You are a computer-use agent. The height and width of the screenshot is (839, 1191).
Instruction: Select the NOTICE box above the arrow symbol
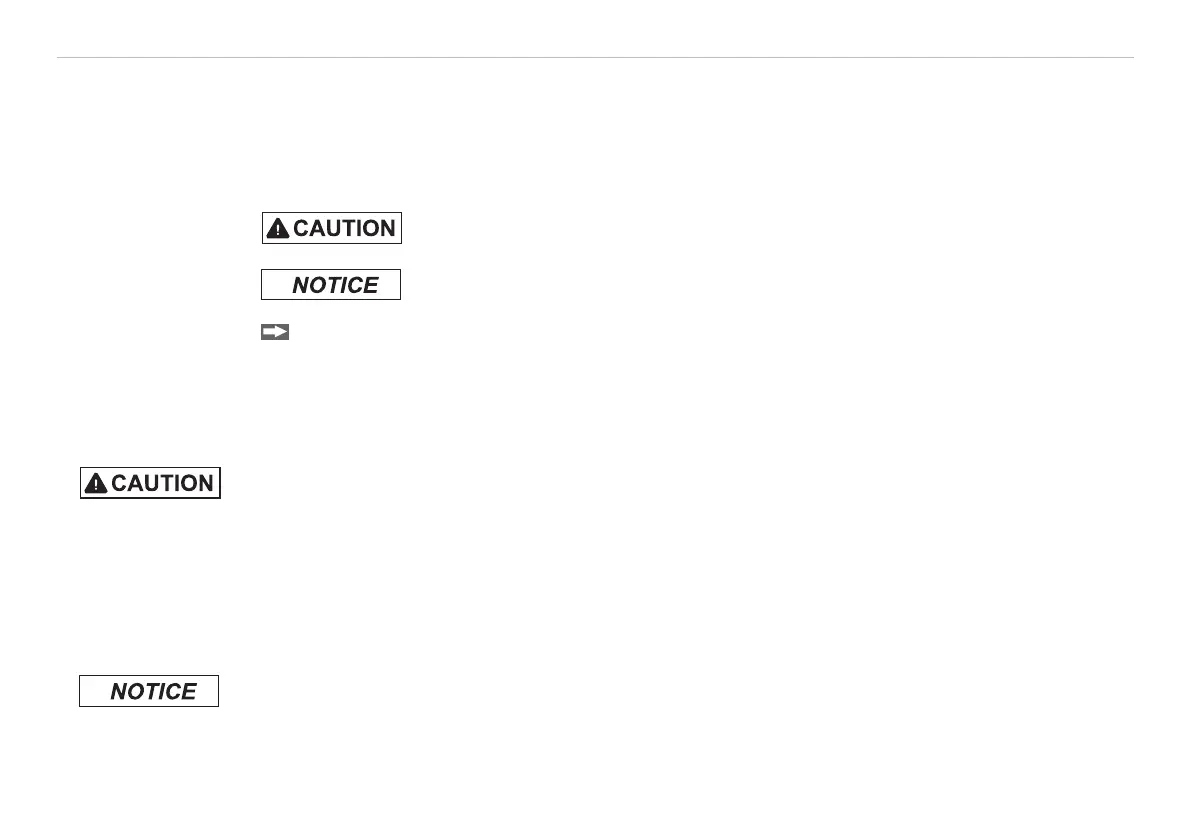pyautogui.click(x=331, y=285)
